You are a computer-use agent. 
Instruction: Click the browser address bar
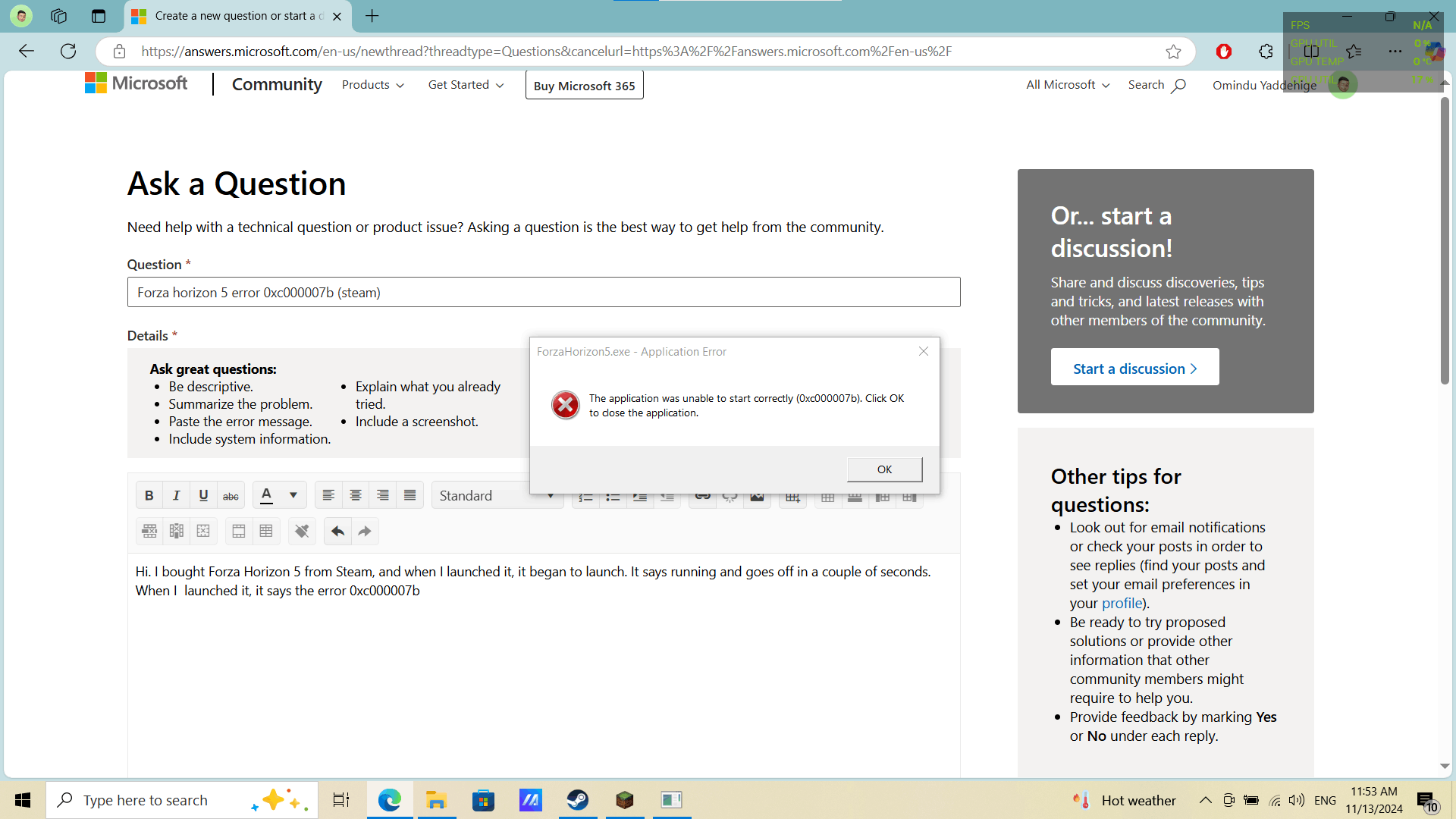pos(645,51)
